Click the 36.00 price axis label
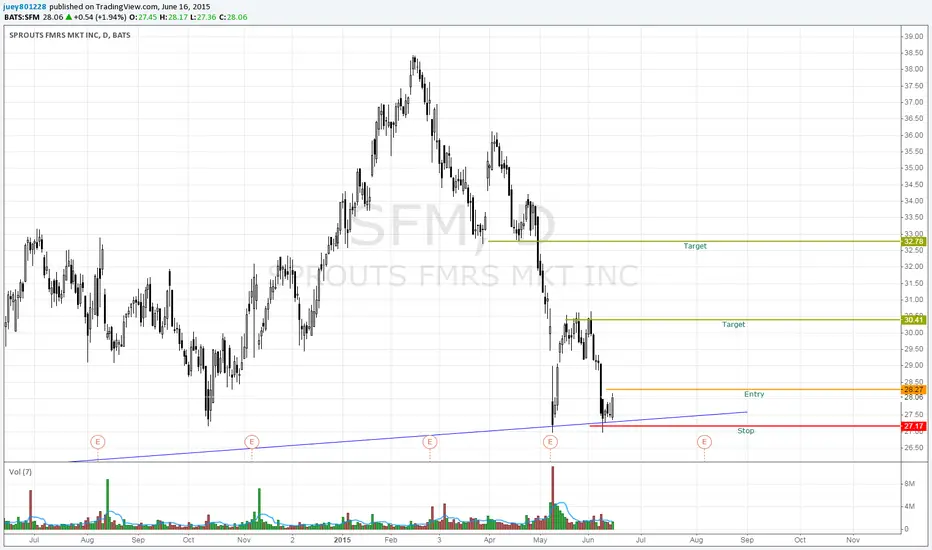The width and height of the screenshot is (932, 550). point(914,135)
